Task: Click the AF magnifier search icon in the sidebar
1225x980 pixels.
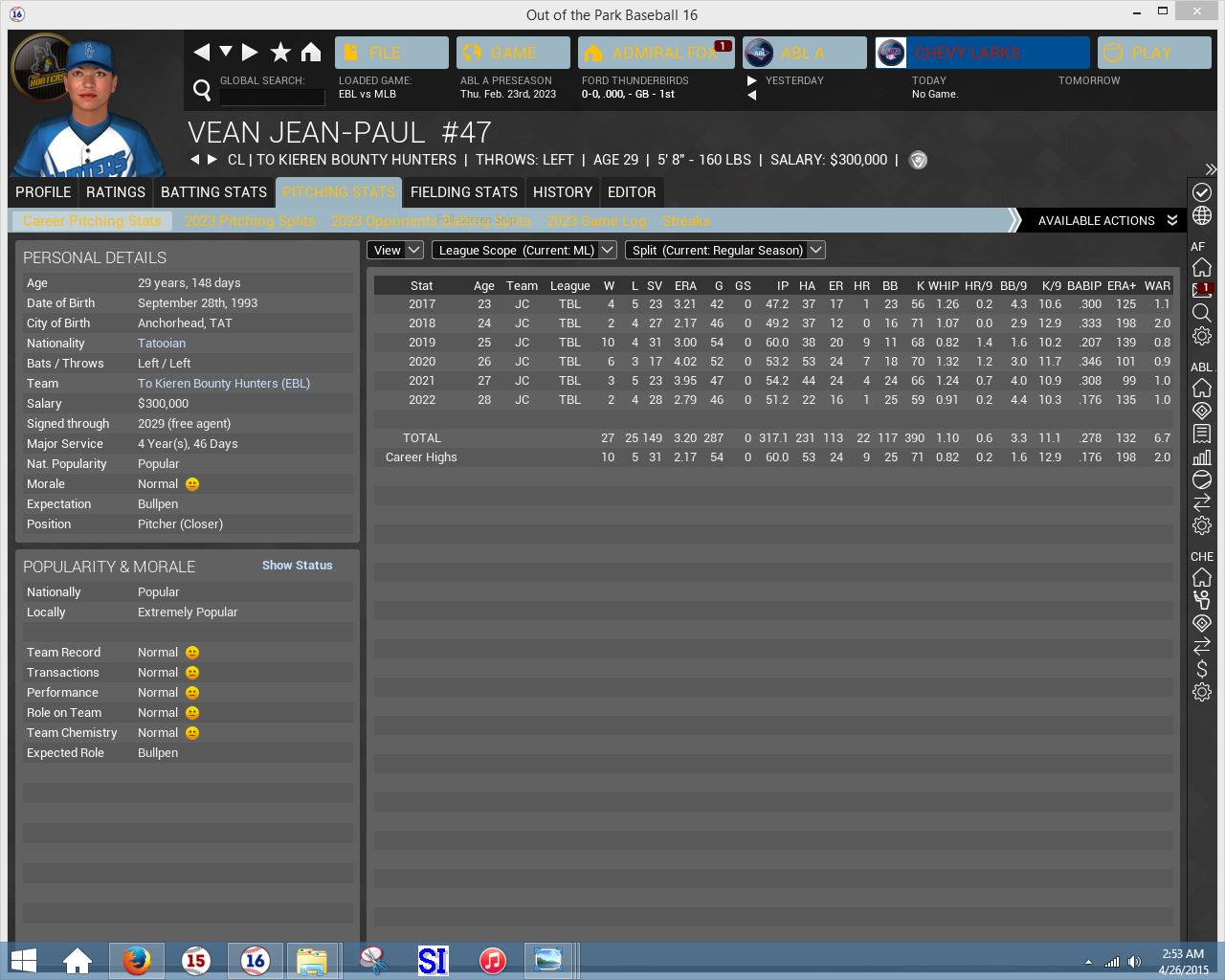Action: point(1202,313)
